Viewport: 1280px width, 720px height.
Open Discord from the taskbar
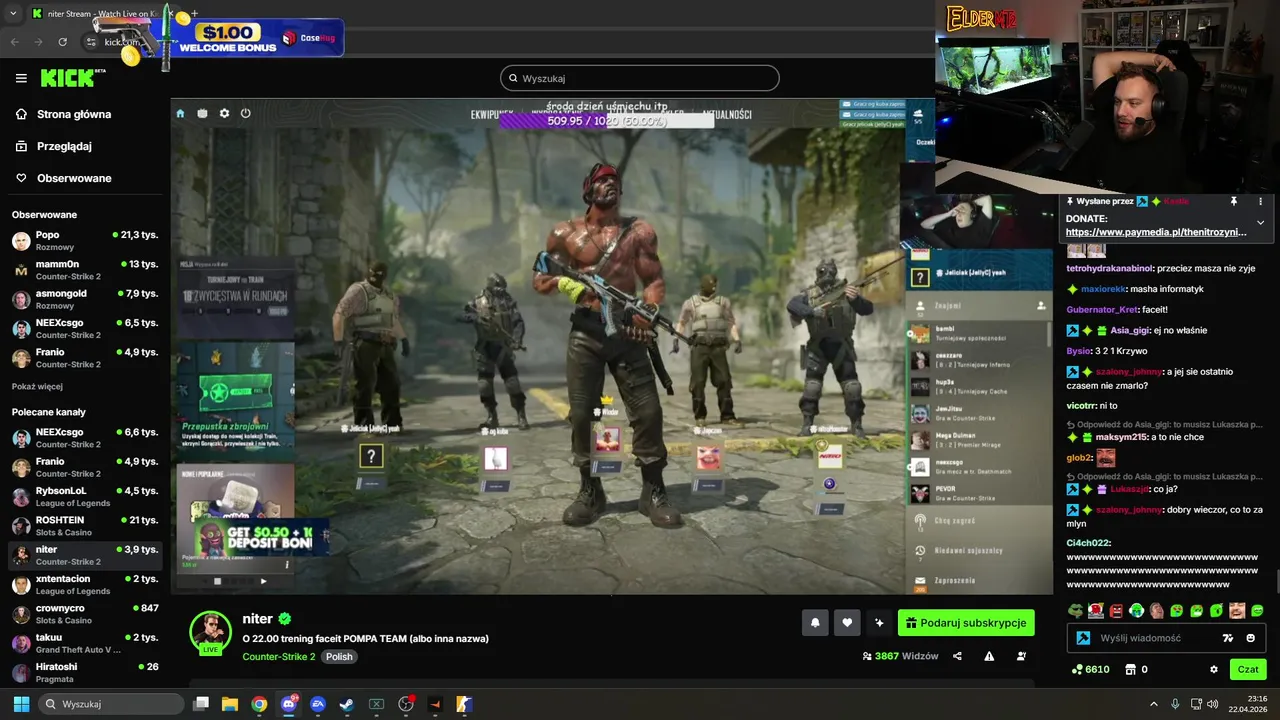pos(289,704)
